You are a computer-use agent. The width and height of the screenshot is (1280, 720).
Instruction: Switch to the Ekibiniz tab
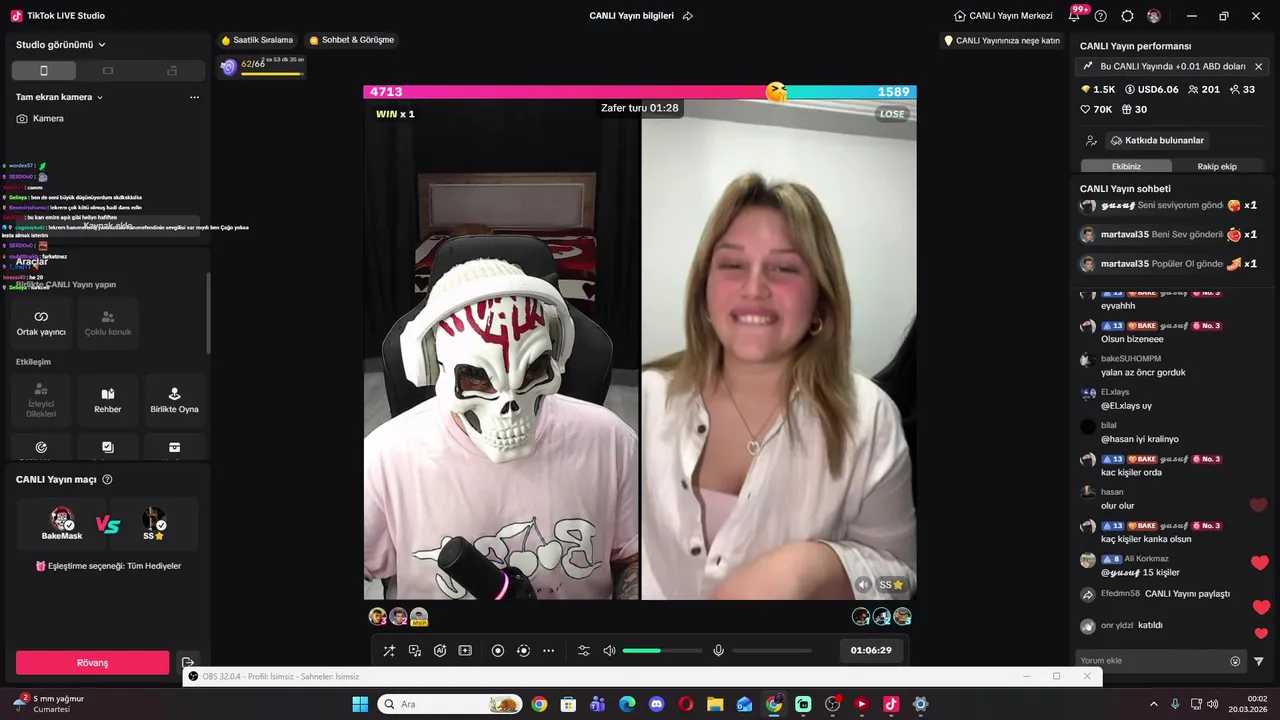[x=1126, y=166]
